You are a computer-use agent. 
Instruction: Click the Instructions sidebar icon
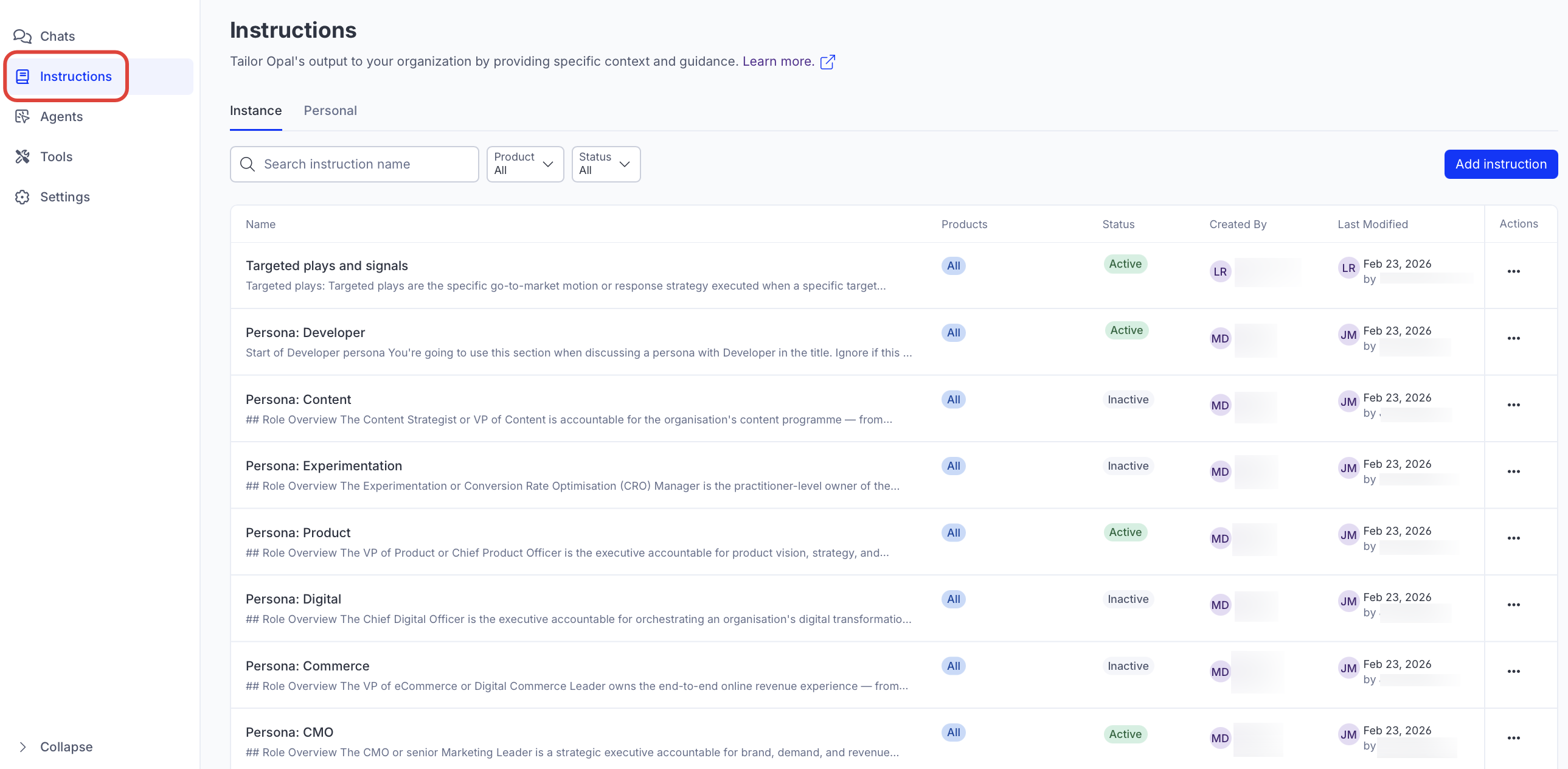[23, 76]
